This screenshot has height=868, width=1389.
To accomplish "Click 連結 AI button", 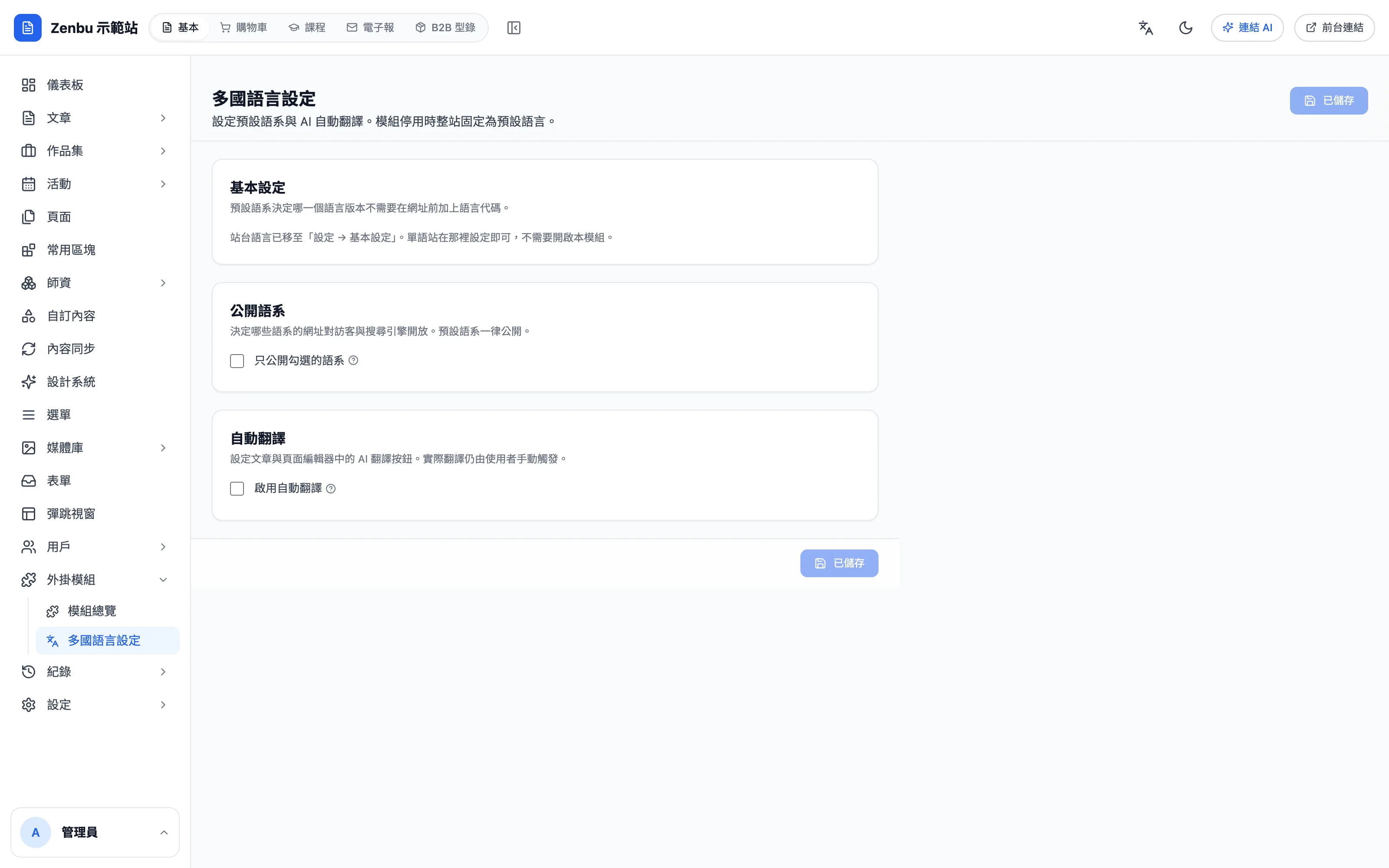I will pos(1247,27).
